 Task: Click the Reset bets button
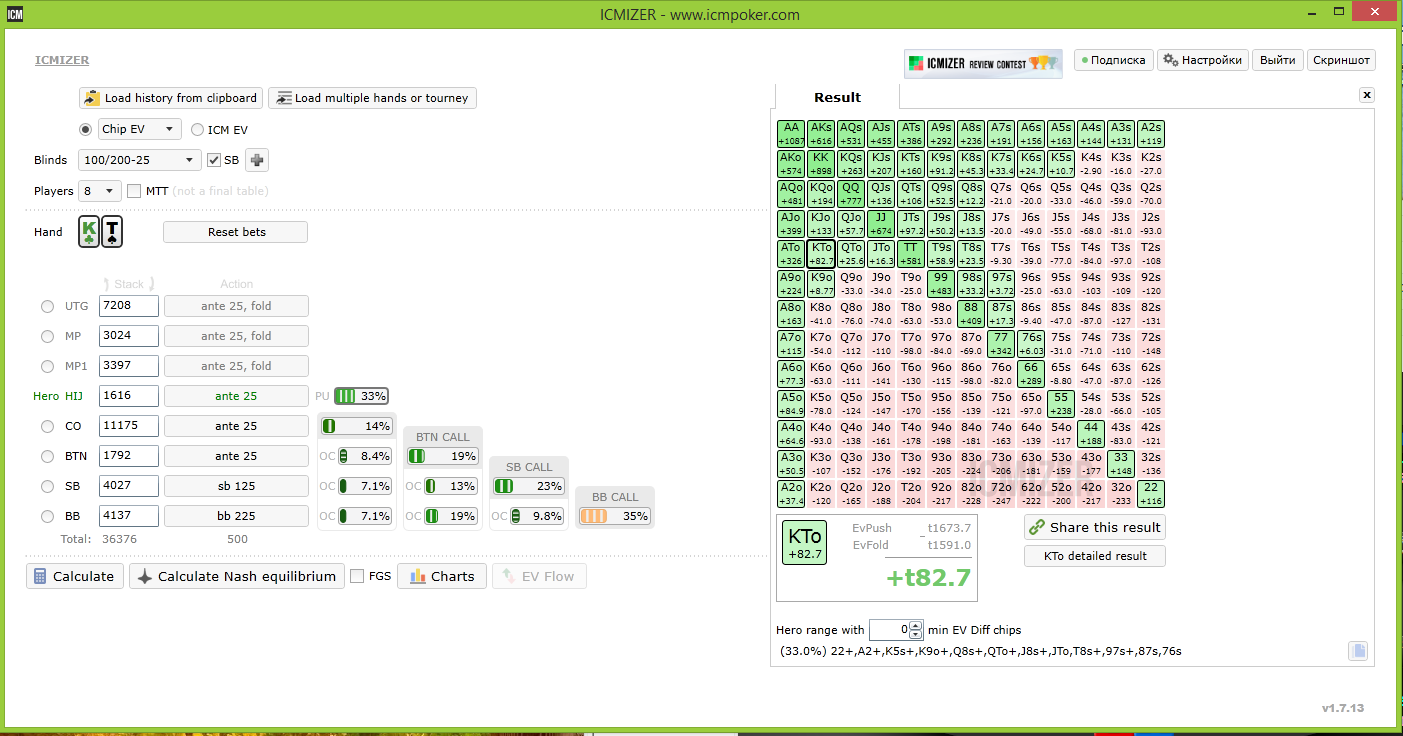(x=236, y=232)
